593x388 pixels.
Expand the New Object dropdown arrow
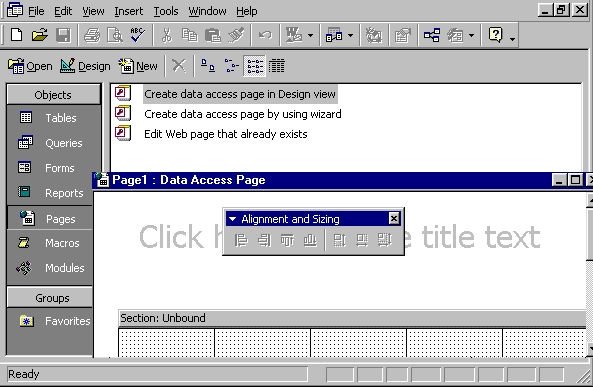coord(472,36)
